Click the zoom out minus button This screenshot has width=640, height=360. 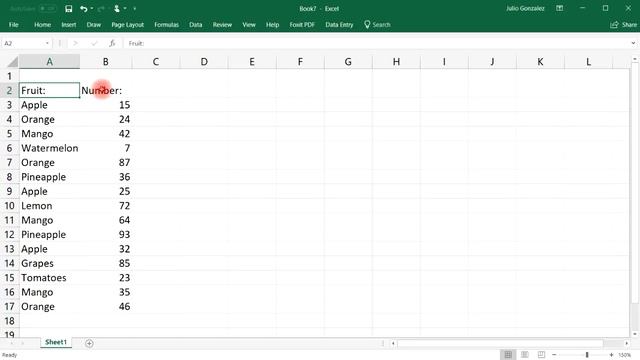pos(554,355)
